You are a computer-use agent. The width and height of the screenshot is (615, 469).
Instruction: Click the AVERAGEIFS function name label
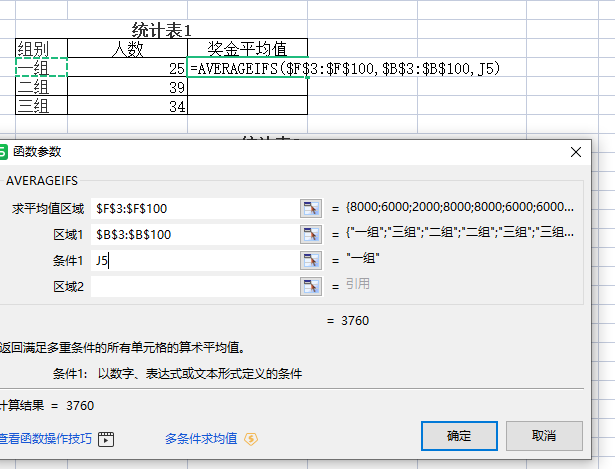(x=42, y=181)
